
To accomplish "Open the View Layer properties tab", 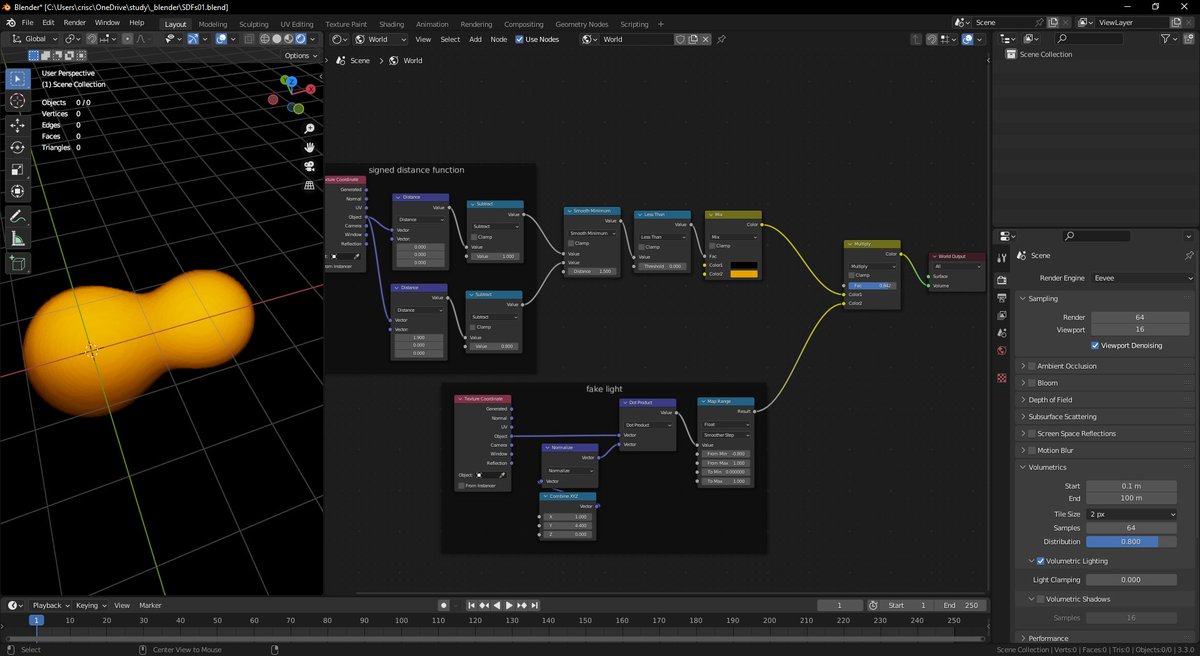I will tap(1002, 316).
